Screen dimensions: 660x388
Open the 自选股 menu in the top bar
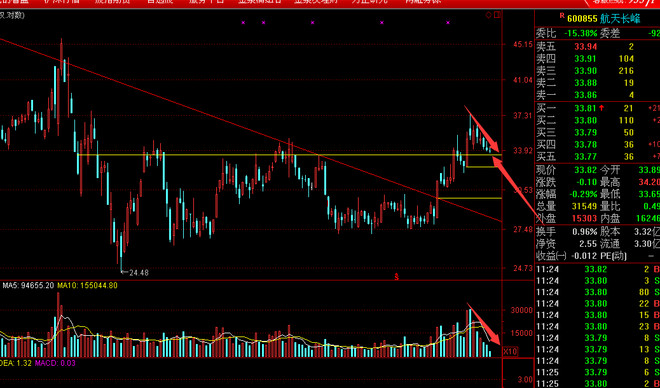pyautogui.click(x=159, y=2)
